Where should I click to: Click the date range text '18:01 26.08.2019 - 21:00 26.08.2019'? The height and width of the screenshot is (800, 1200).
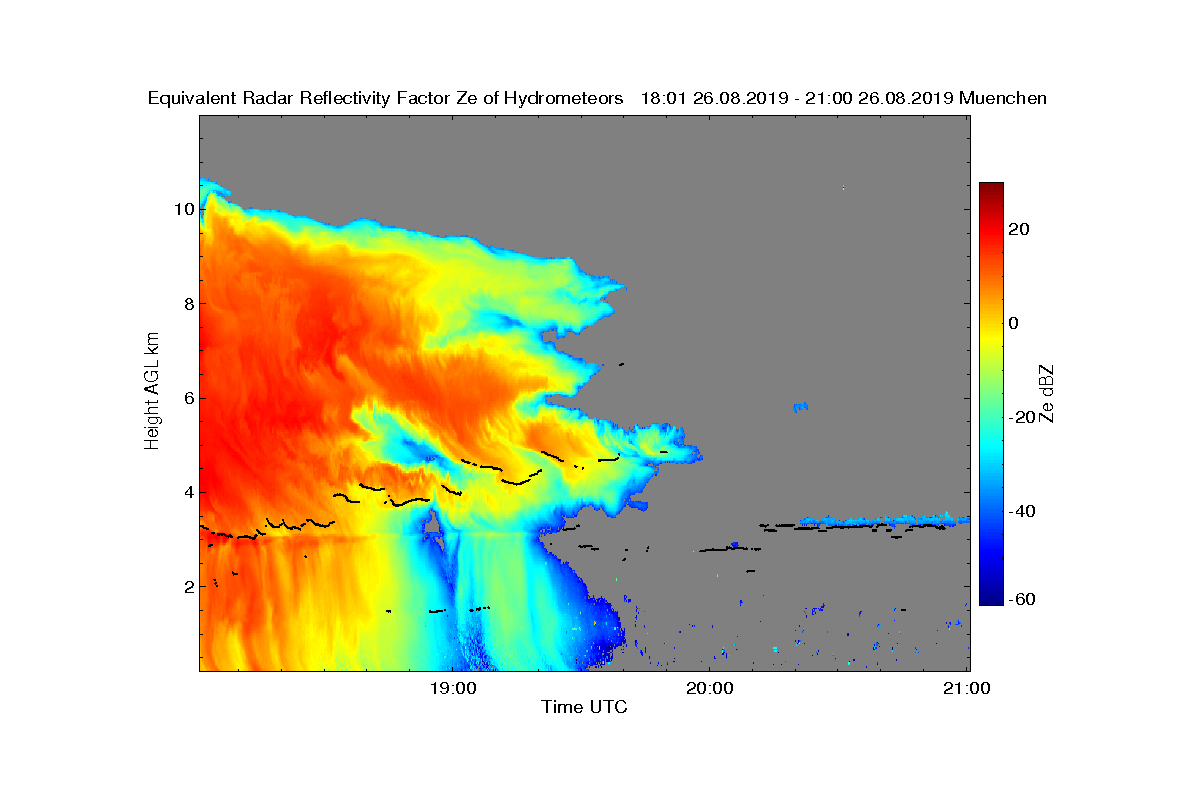tap(797, 98)
